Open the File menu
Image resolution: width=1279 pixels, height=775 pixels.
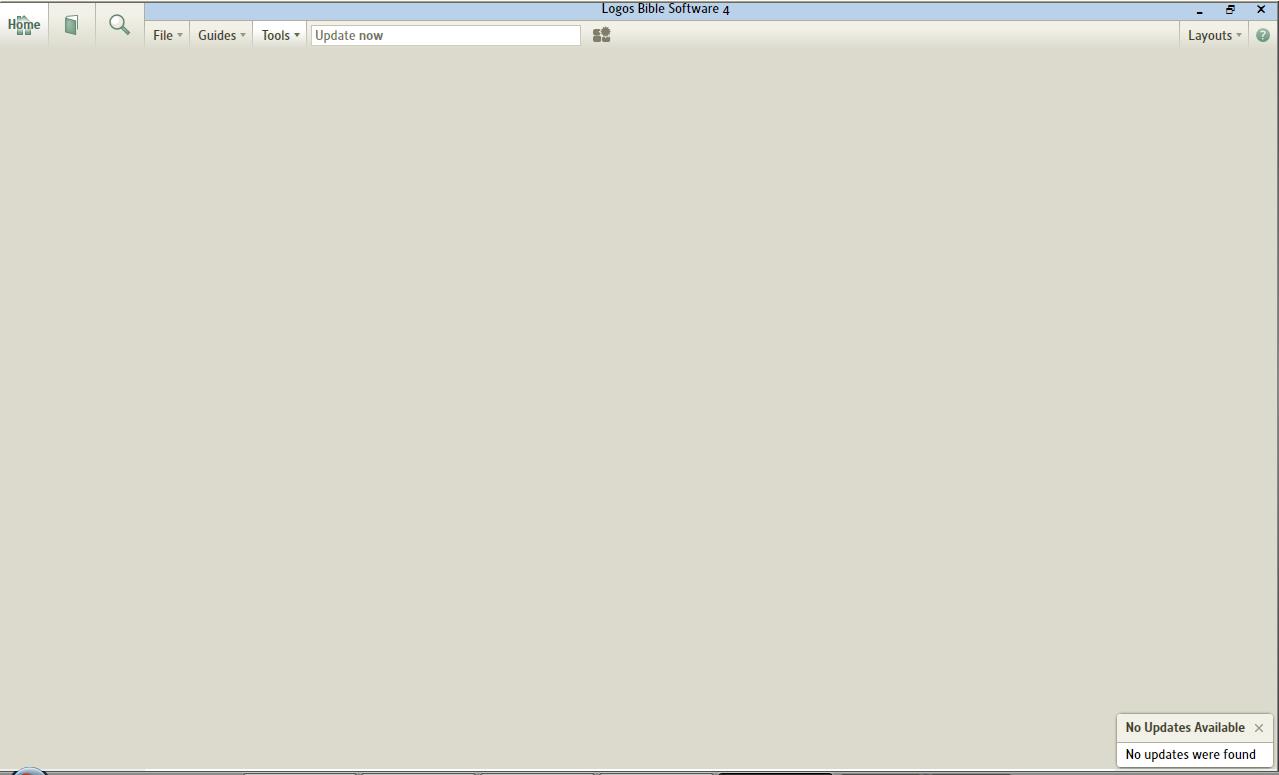pyautogui.click(x=167, y=35)
